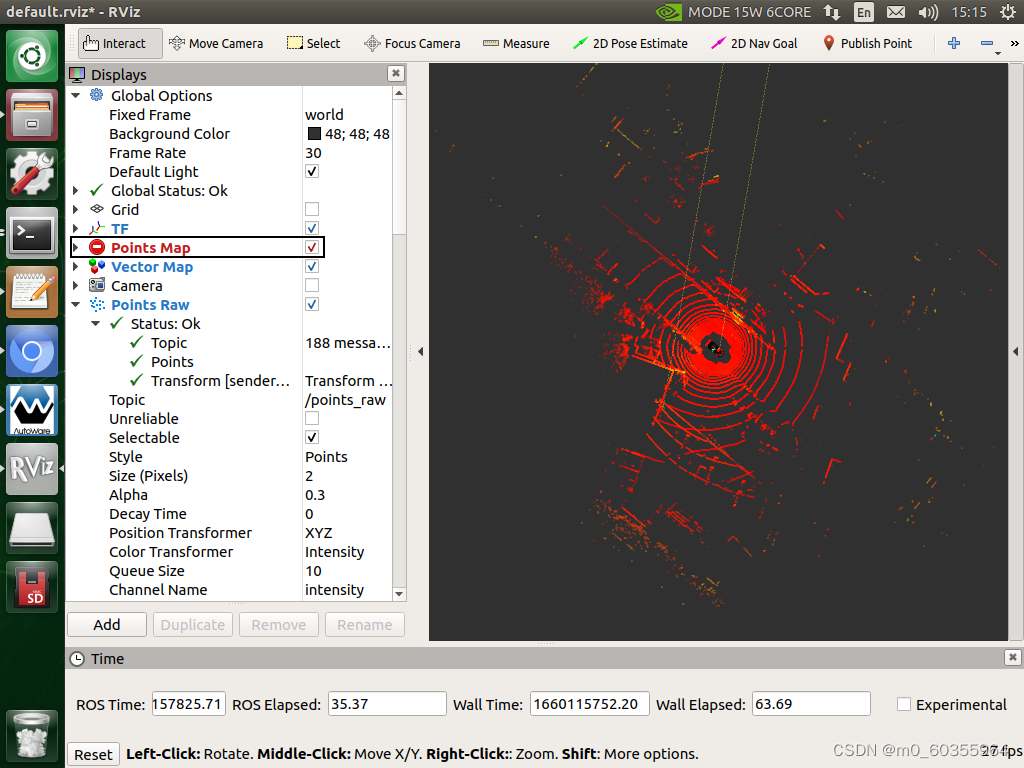Click the Points Raw point cloud icon

(x=97, y=304)
